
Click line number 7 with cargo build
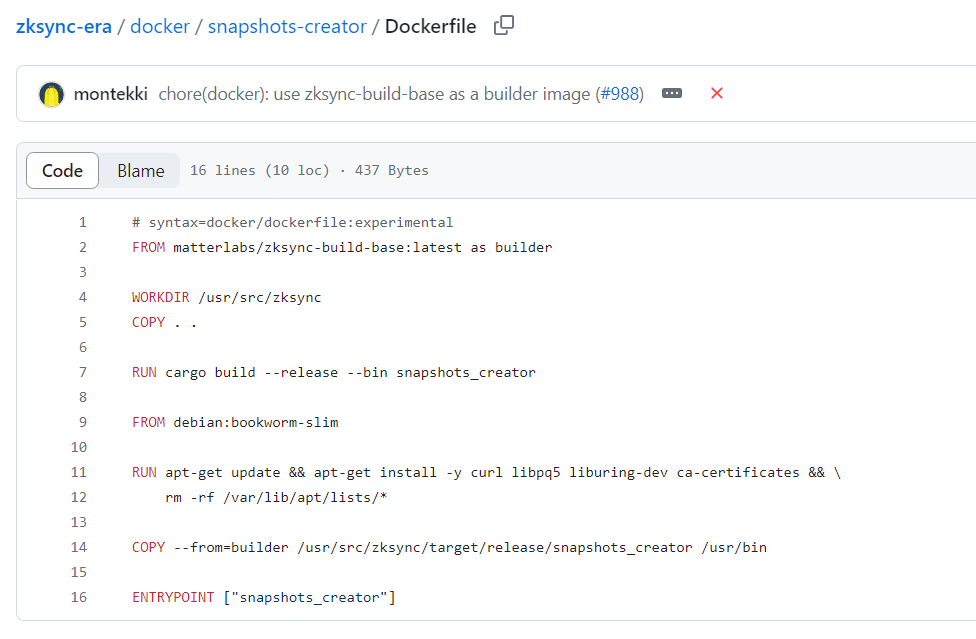(82, 372)
